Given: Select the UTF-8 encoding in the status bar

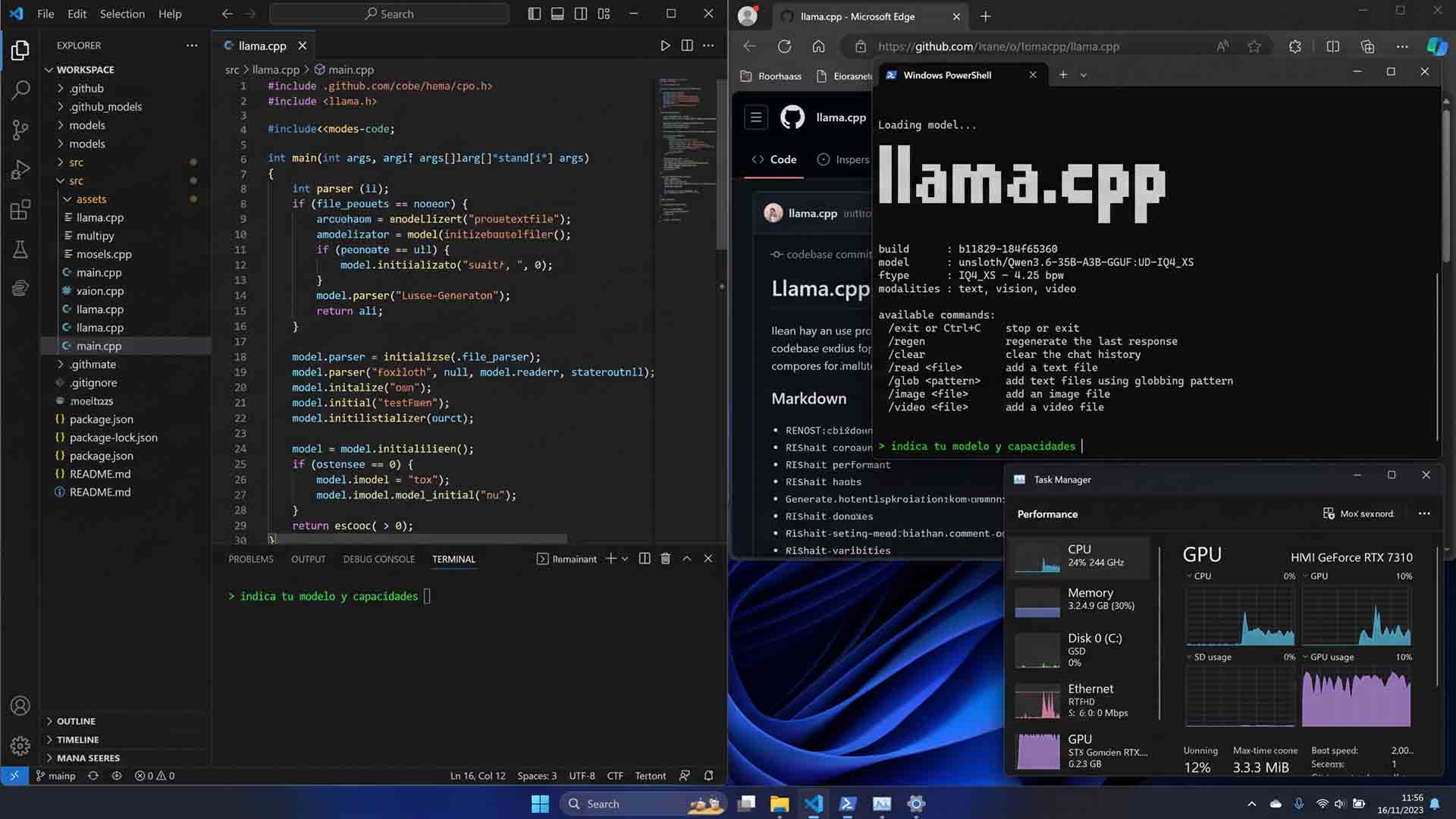Looking at the screenshot, I should (582, 776).
